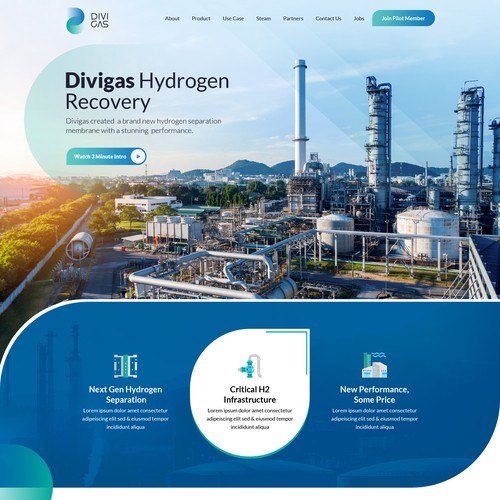Click the Watch 3 Minute Intro button
500x500 pixels.
pos(106,156)
